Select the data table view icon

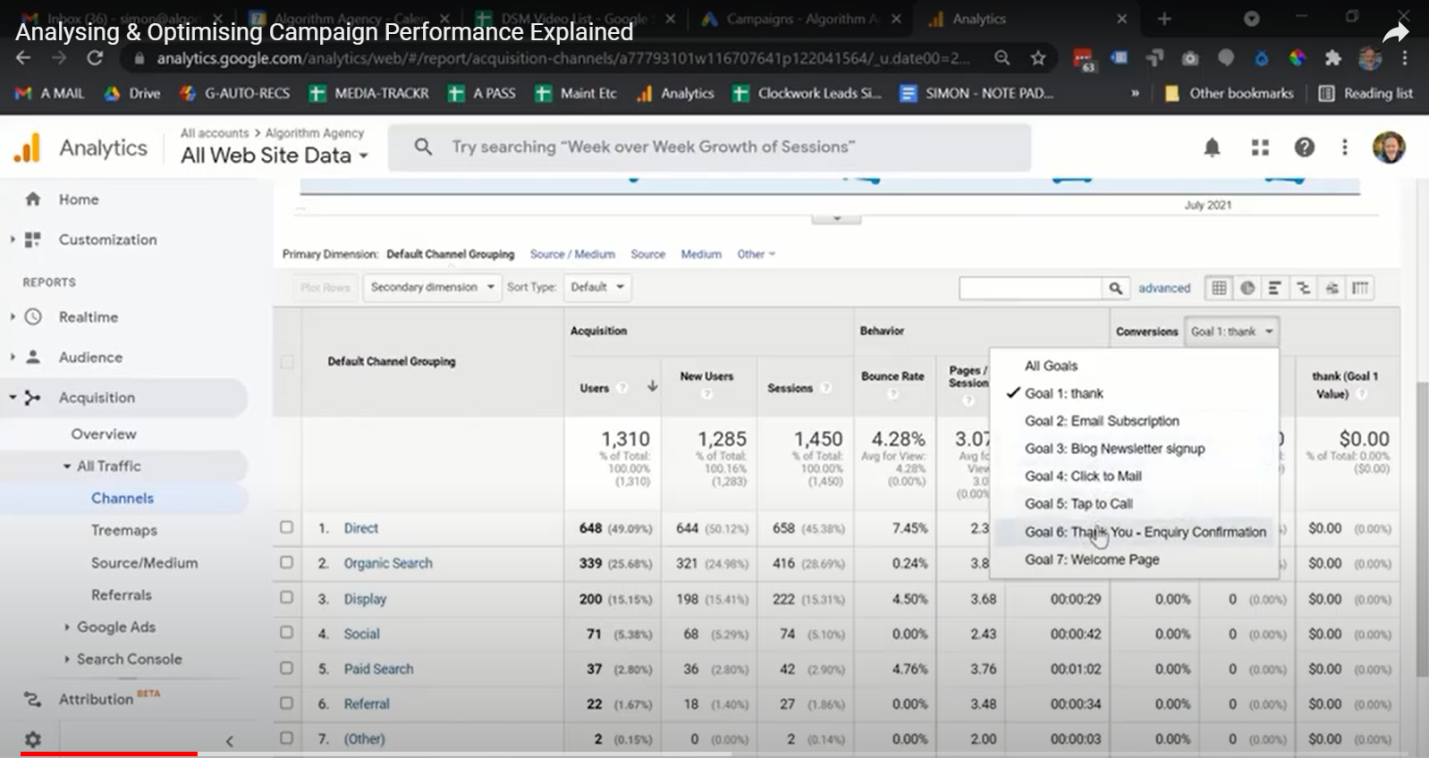point(1219,288)
